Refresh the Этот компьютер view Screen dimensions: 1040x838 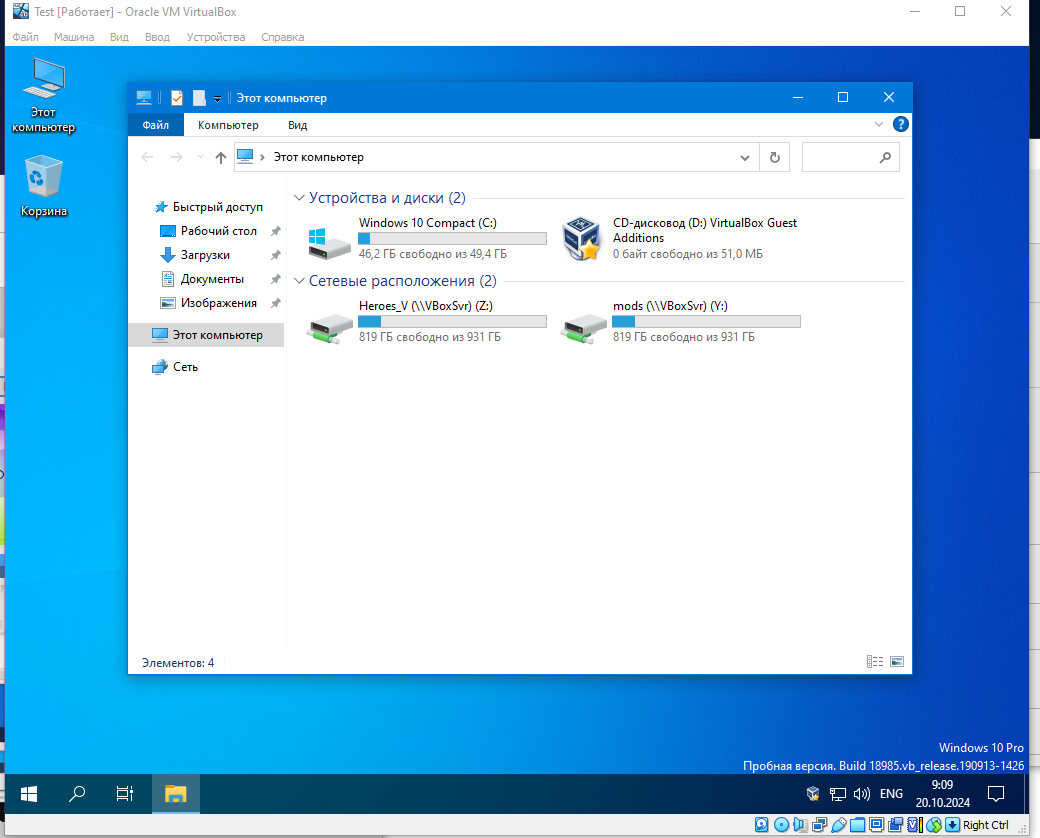pos(774,157)
